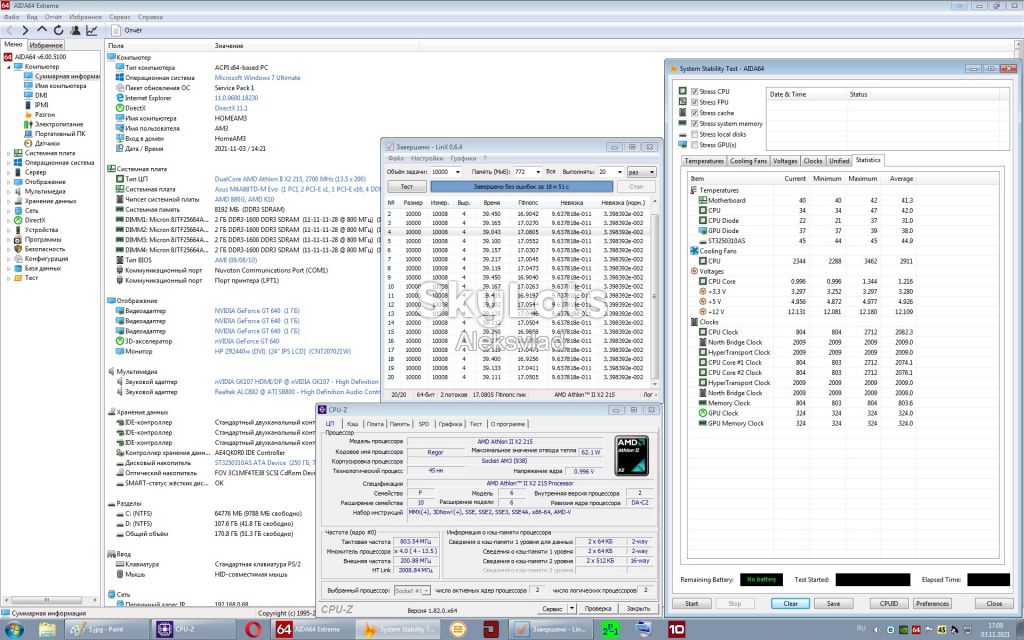Expand Мультимедиа tree node
The height and width of the screenshot is (640, 1024).
tap(8, 191)
